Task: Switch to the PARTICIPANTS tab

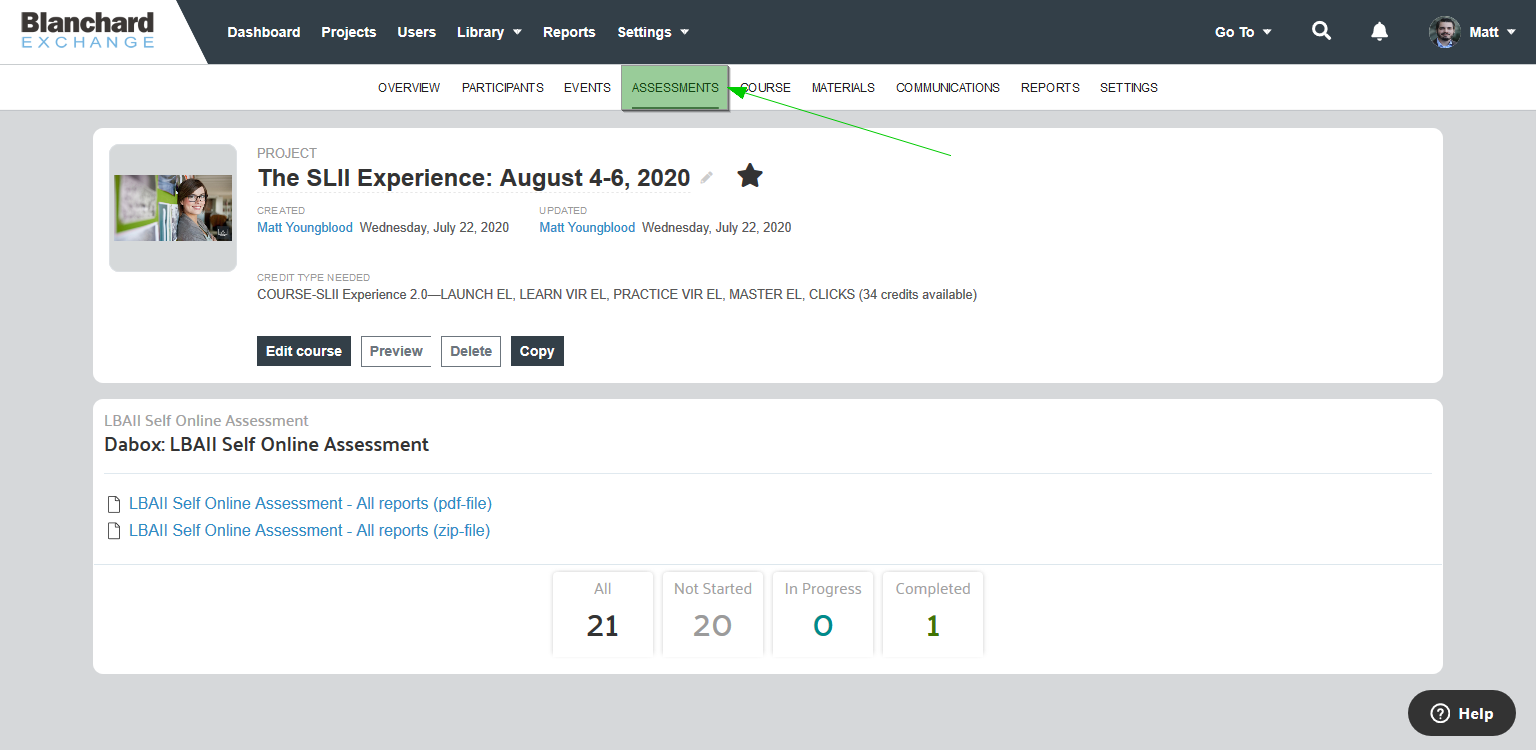Action: click(503, 88)
